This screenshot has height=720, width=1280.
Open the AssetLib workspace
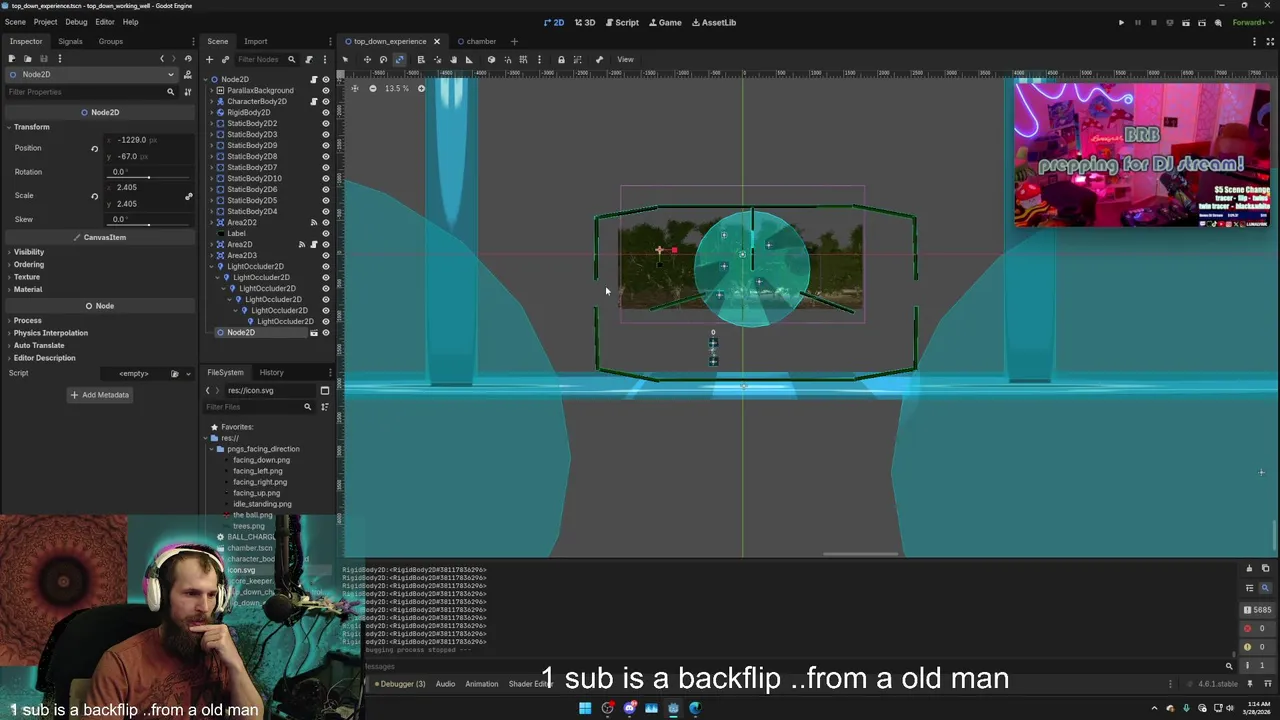714,22
